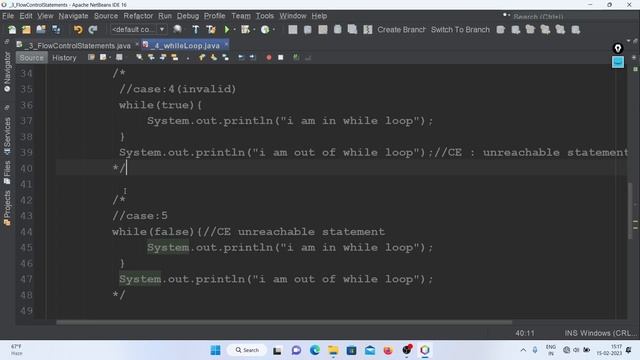This screenshot has width=640, height=360.
Task: Click the New Project icon
Action: click(27, 29)
